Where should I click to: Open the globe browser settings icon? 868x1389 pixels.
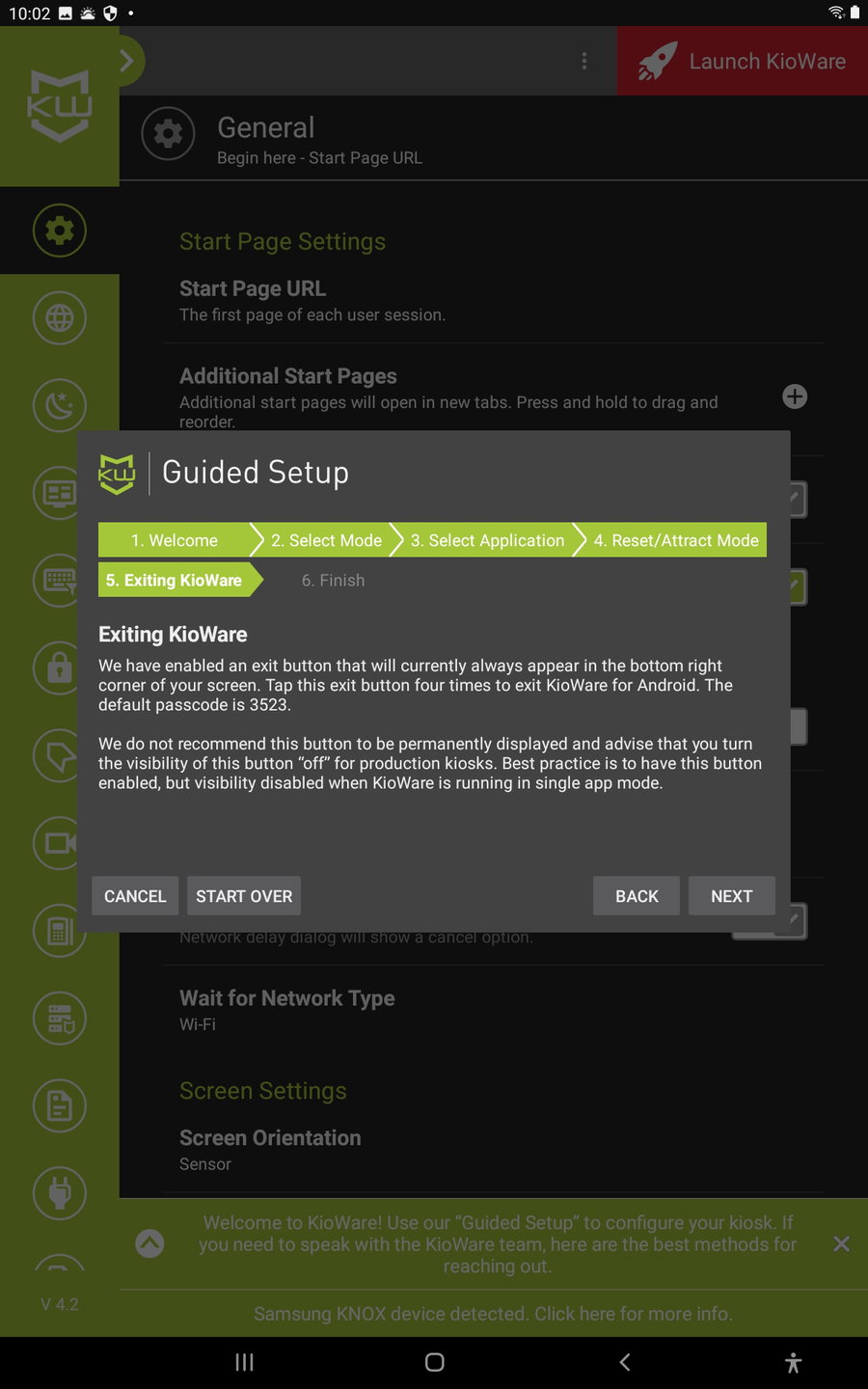tap(60, 317)
